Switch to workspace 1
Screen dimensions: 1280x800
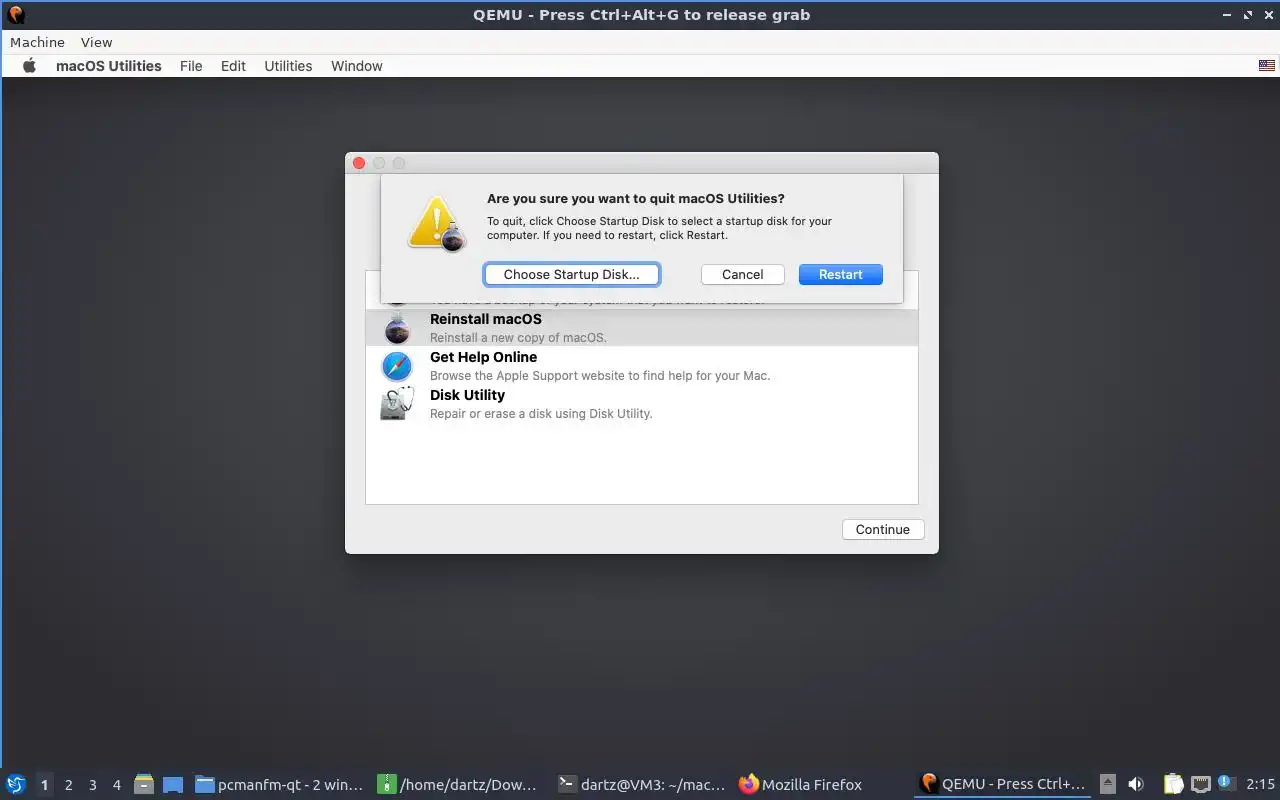44,785
